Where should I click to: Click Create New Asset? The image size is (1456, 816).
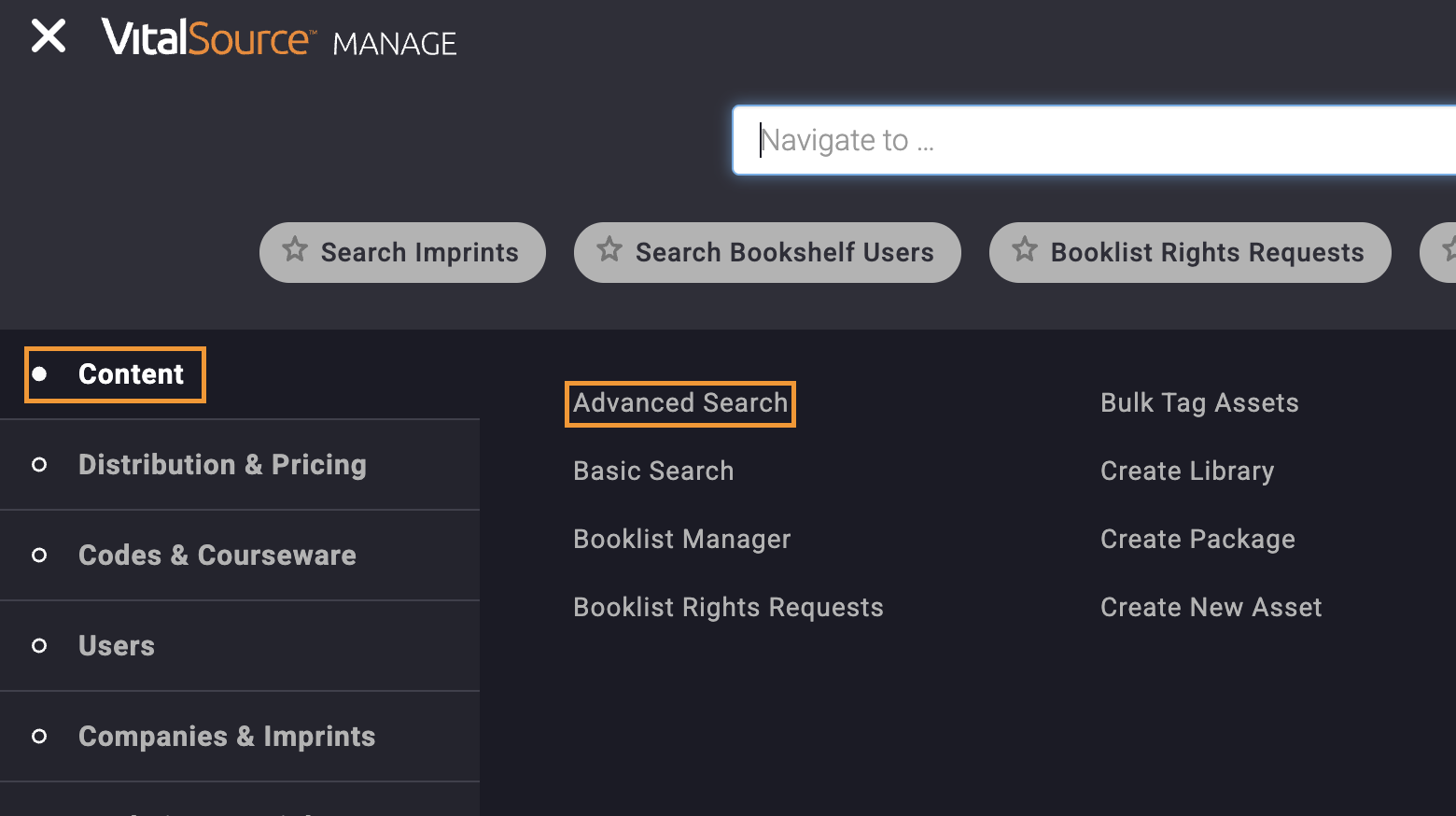tap(1211, 607)
